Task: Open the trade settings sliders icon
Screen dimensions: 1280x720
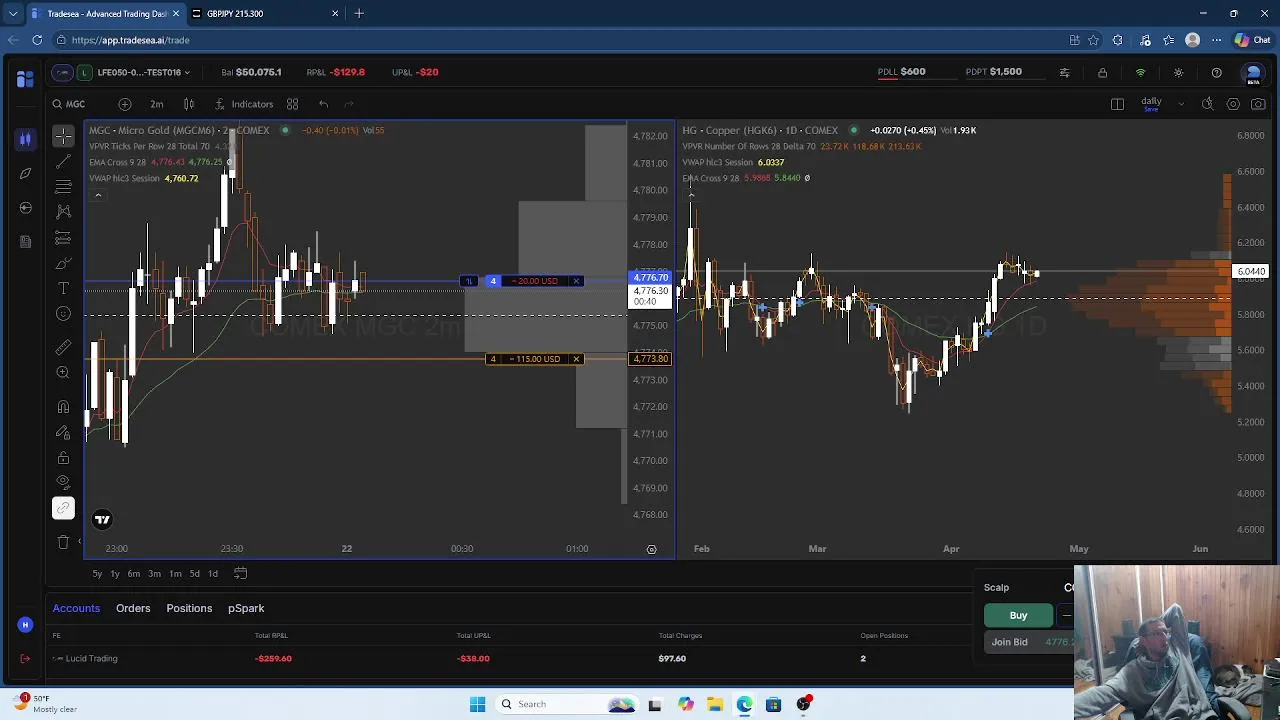Action: tap(1064, 73)
